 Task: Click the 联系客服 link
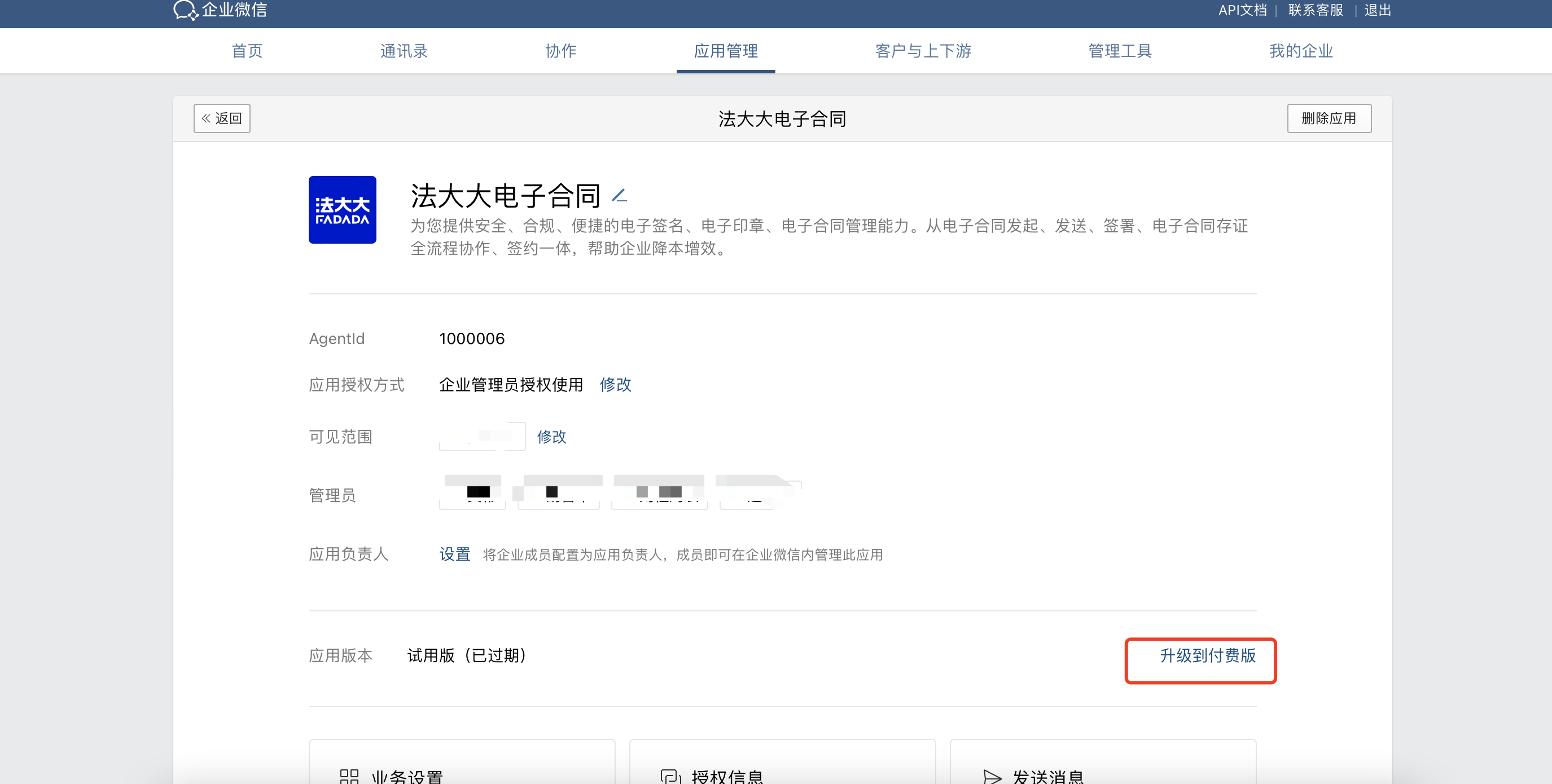click(1315, 10)
